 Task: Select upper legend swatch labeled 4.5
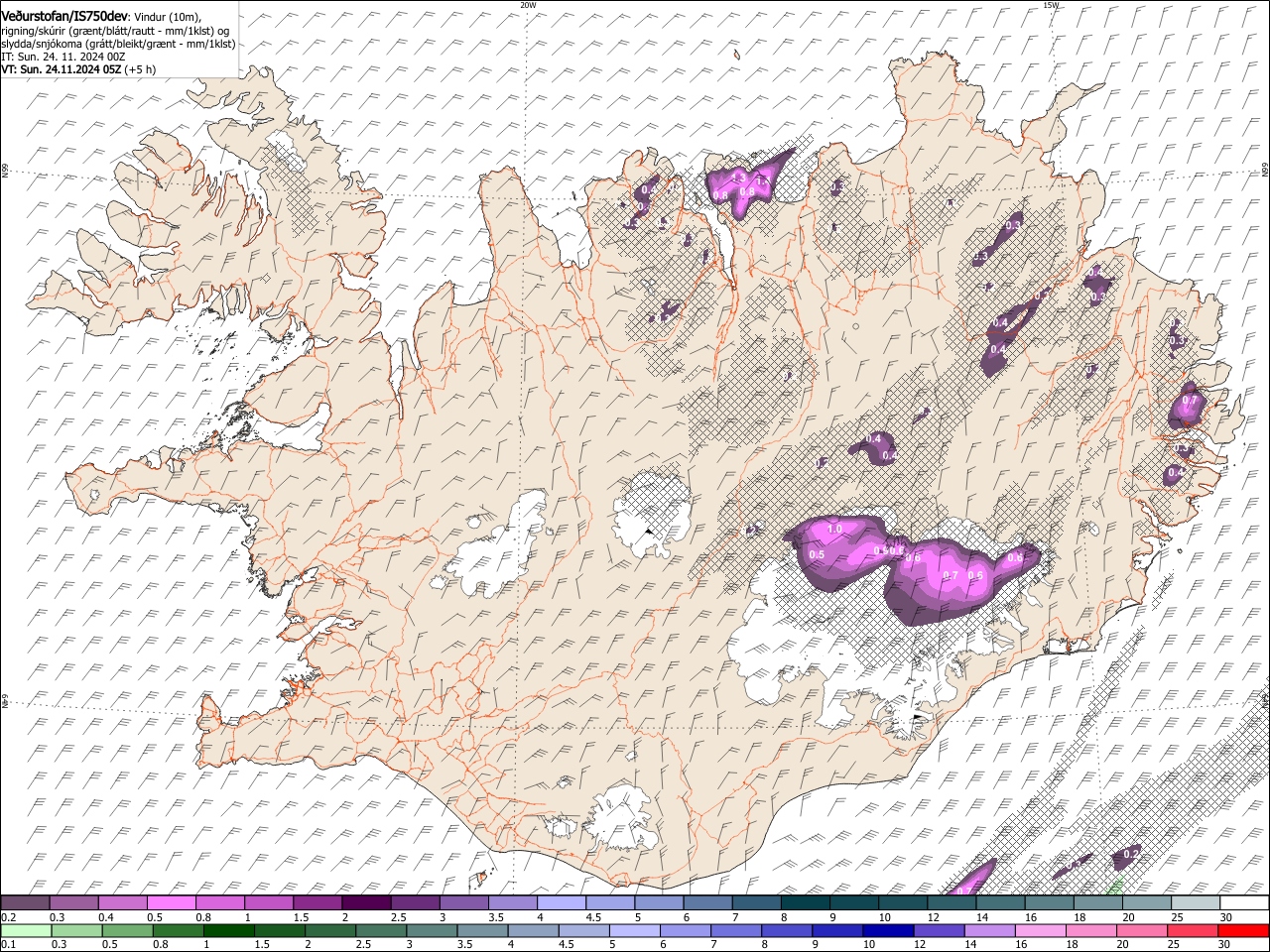point(610,902)
